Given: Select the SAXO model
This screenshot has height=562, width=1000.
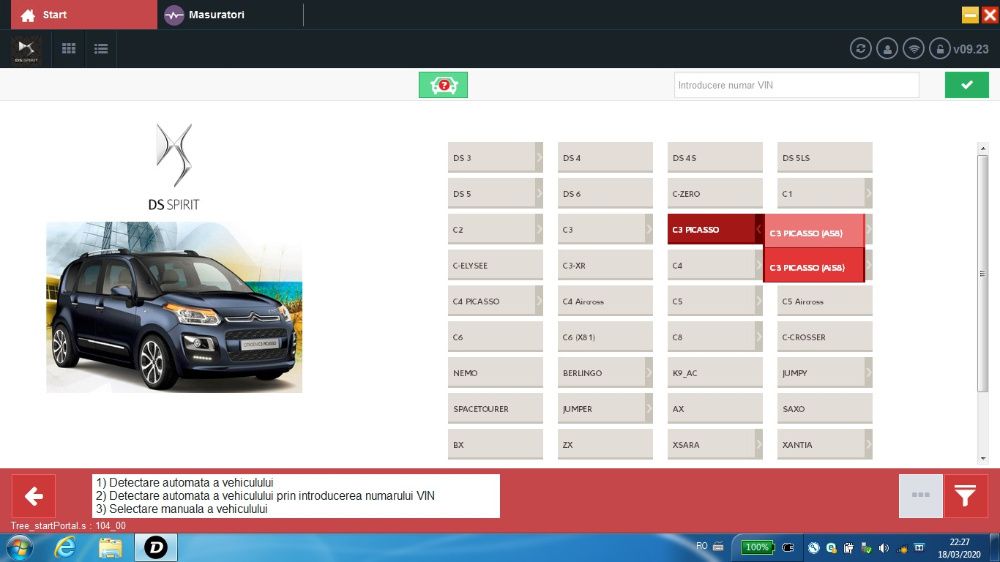Looking at the screenshot, I should tap(825, 409).
